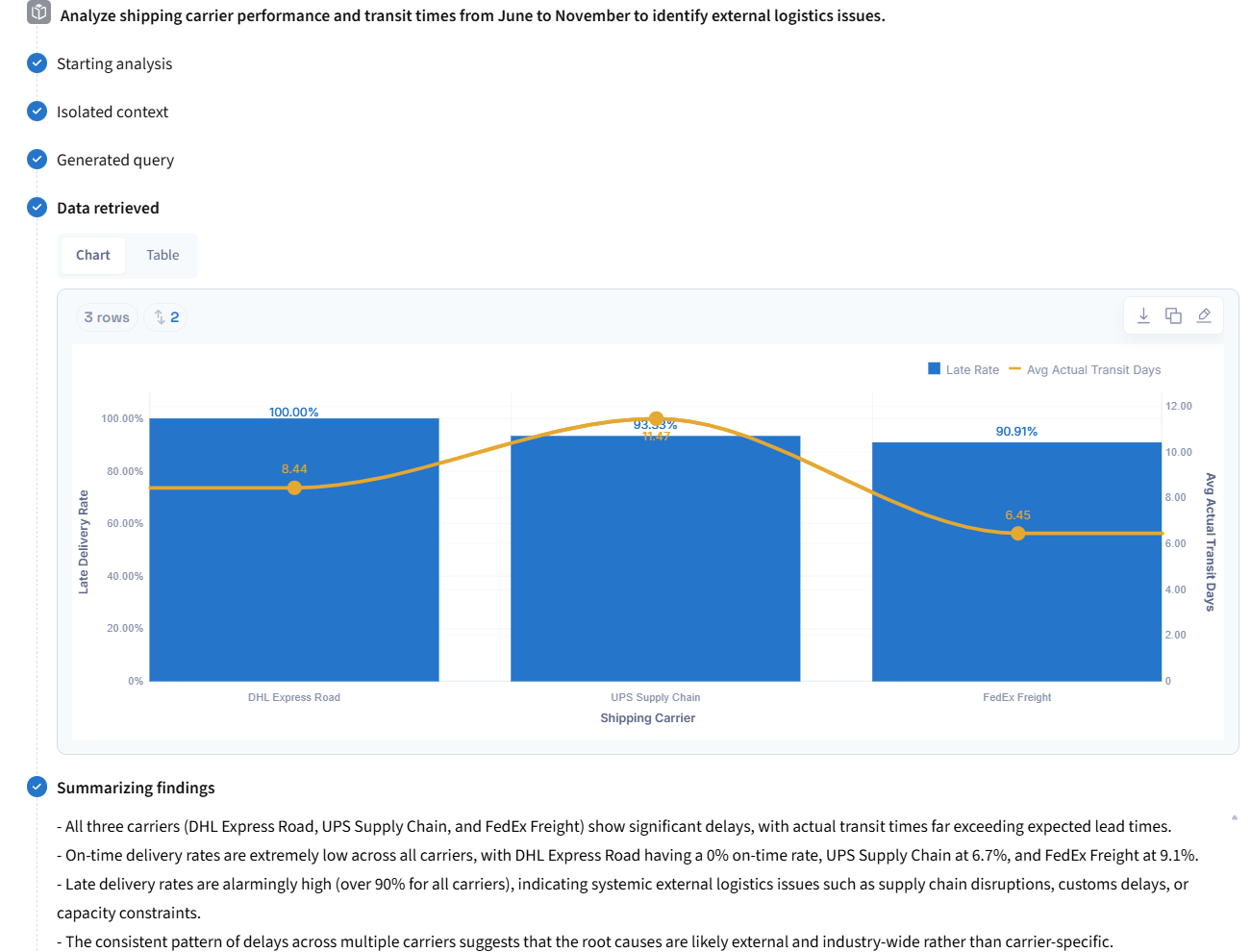The image size is (1251, 952).
Task: Click the edit chart pencil icon
Action: point(1203,315)
